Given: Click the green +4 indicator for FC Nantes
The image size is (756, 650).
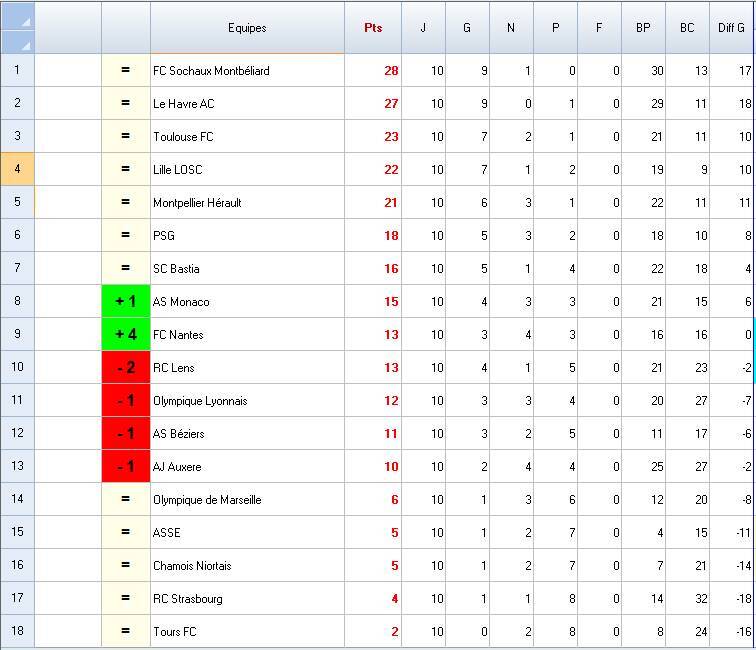Looking at the screenshot, I should (x=126, y=335).
